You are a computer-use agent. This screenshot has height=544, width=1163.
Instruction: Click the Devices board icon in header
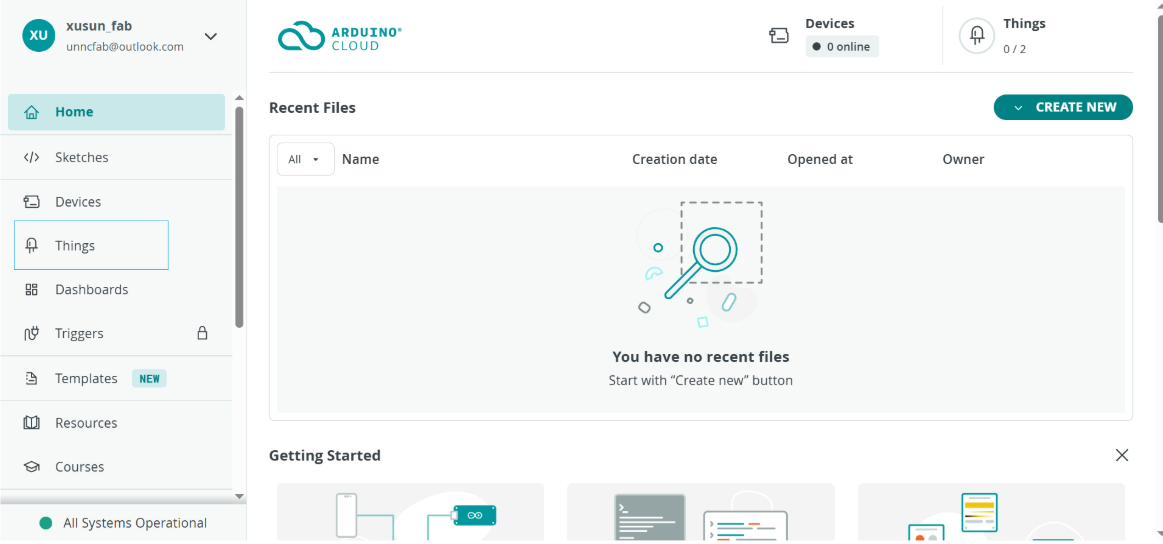coord(779,36)
